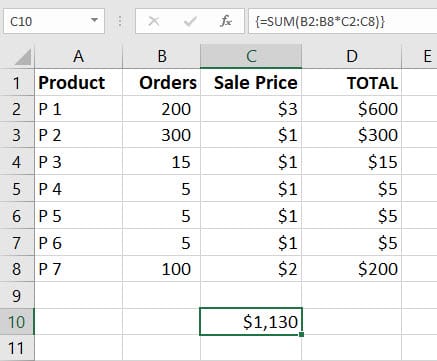437x361 pixels.
Task: Select column D header
Action: [x=352, y=56]
